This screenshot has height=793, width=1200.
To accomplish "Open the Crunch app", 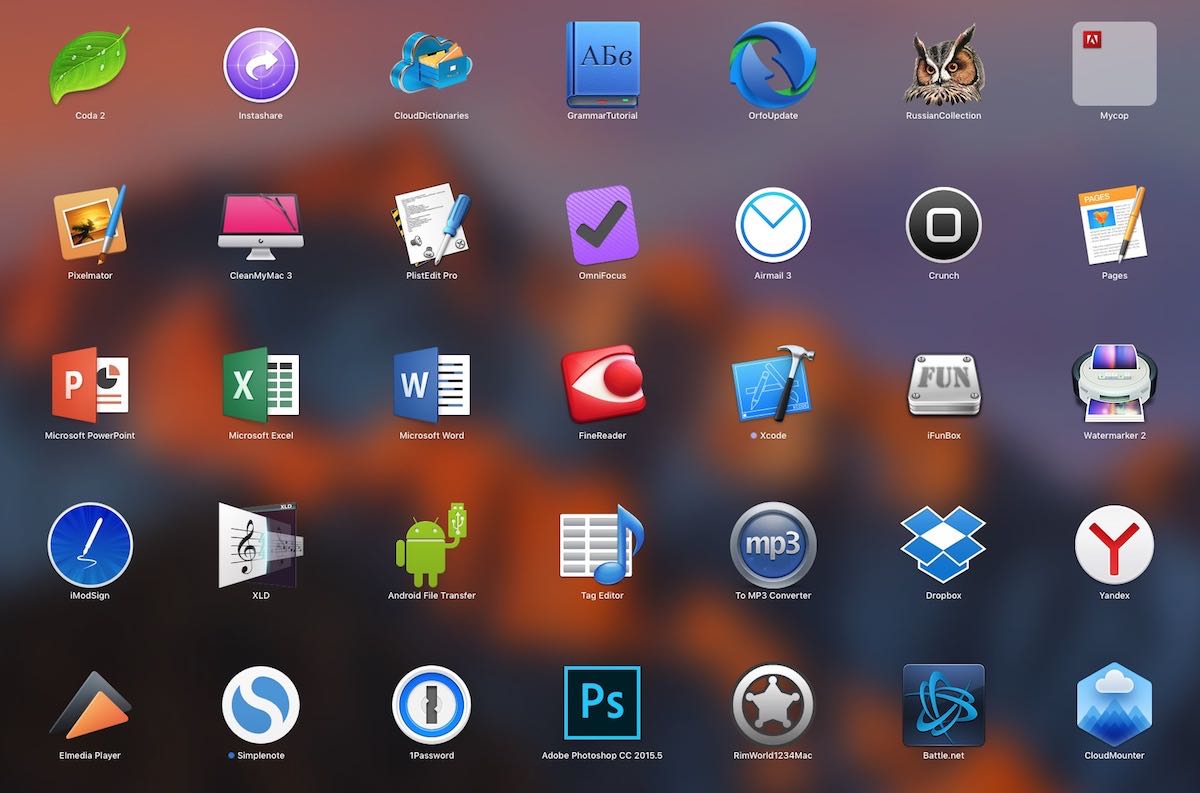I will pos(943,225).
